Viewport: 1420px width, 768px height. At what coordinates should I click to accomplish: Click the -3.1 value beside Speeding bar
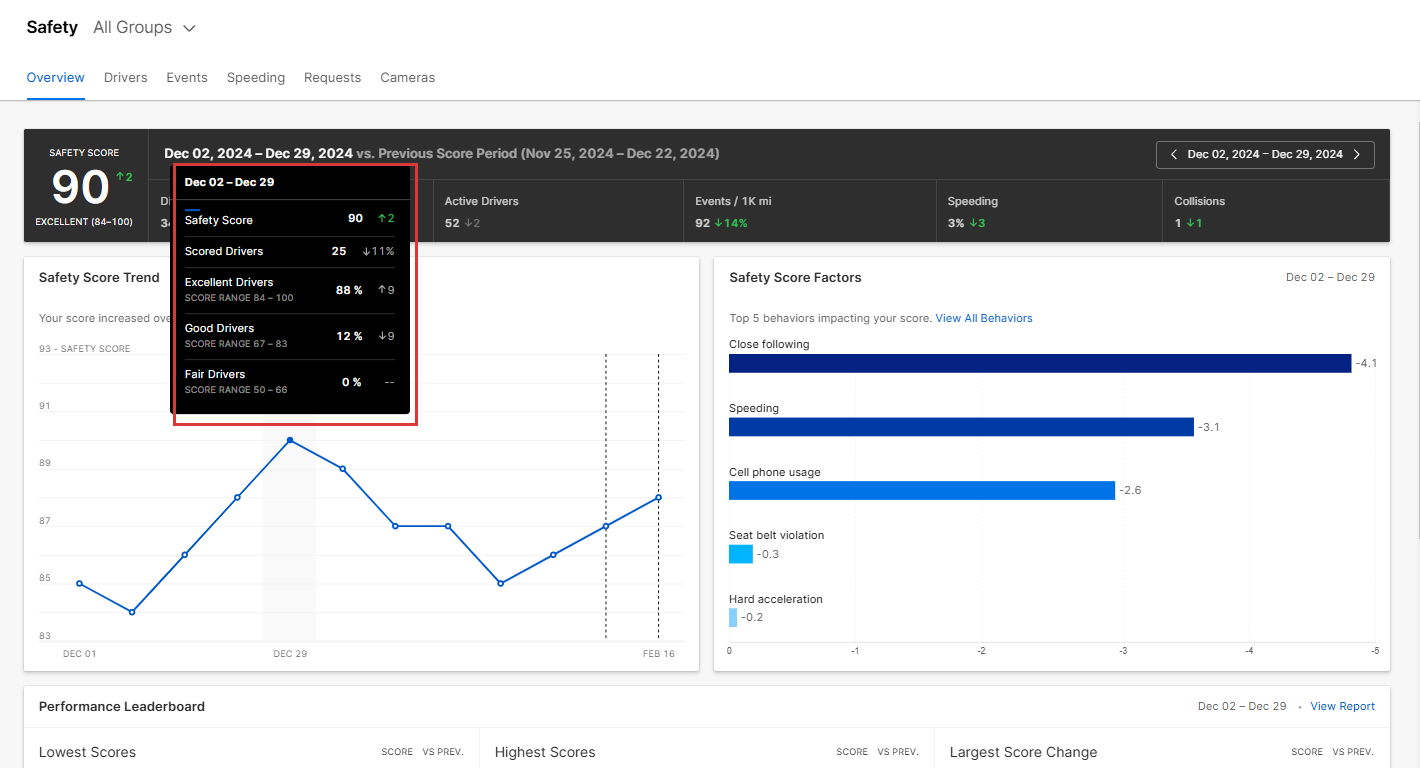click(1208, 427)
